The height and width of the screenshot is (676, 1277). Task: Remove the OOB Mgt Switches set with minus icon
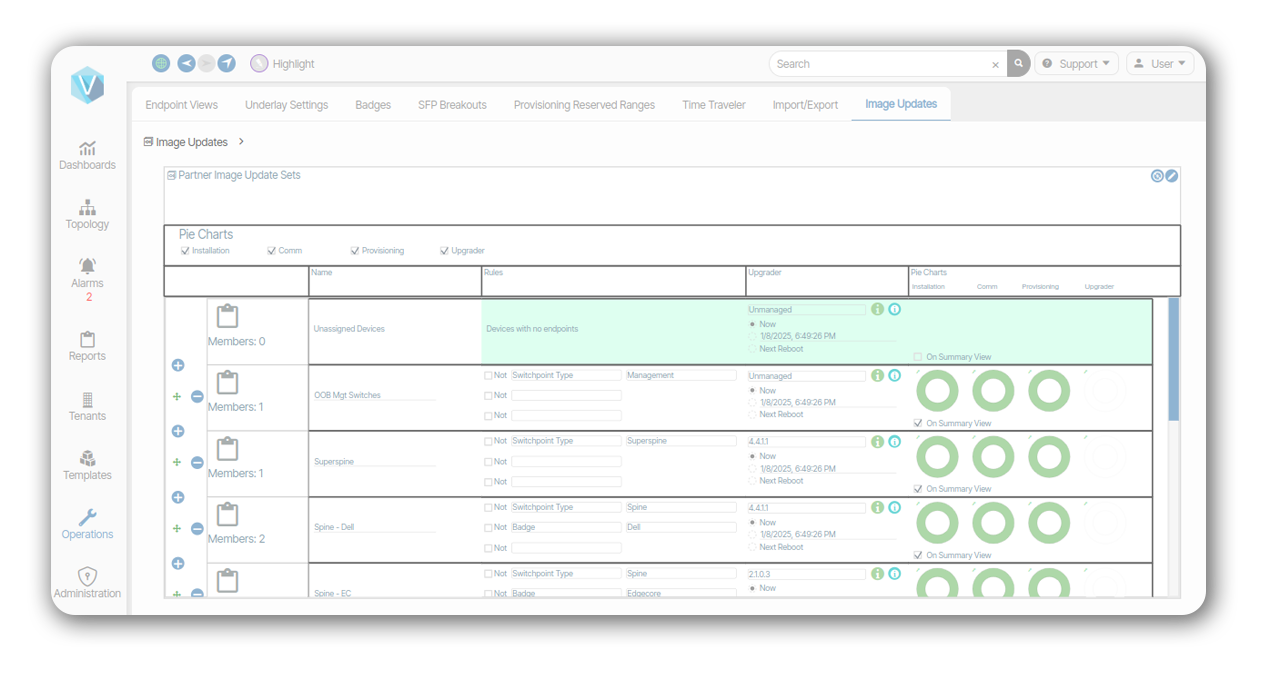click(197, 397)
